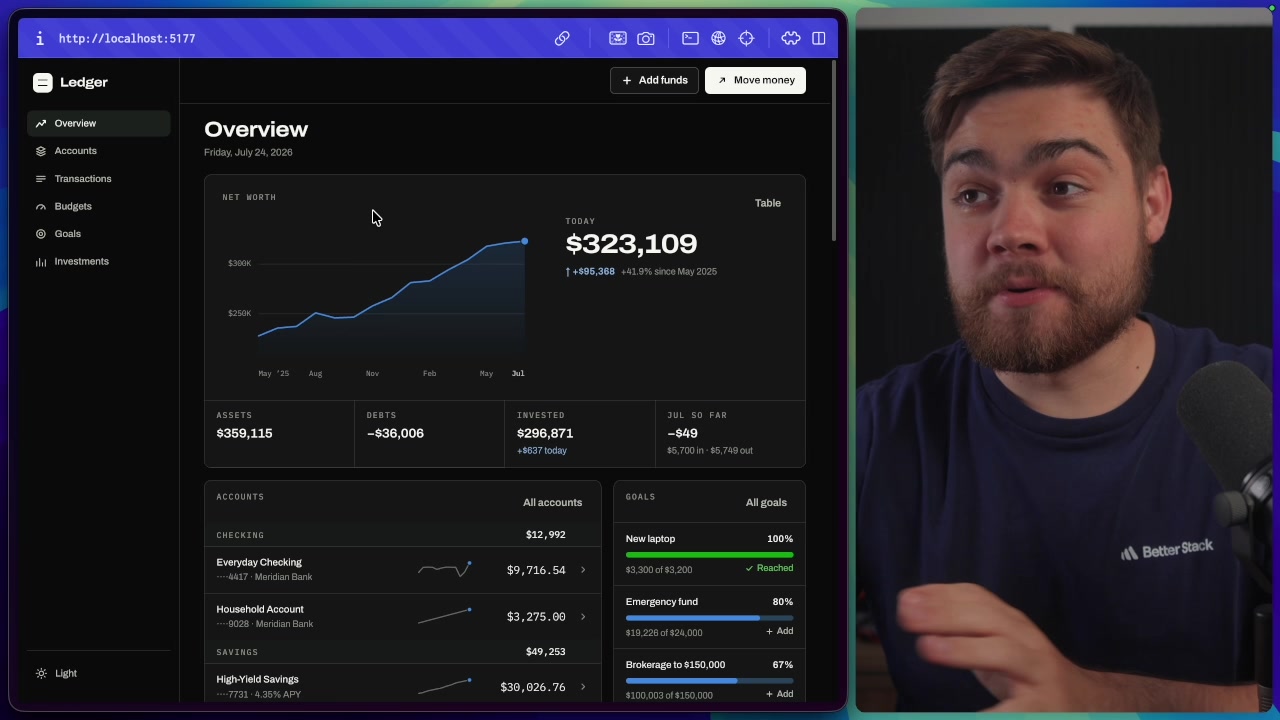Click the Overview page heading

click(256, 129)
